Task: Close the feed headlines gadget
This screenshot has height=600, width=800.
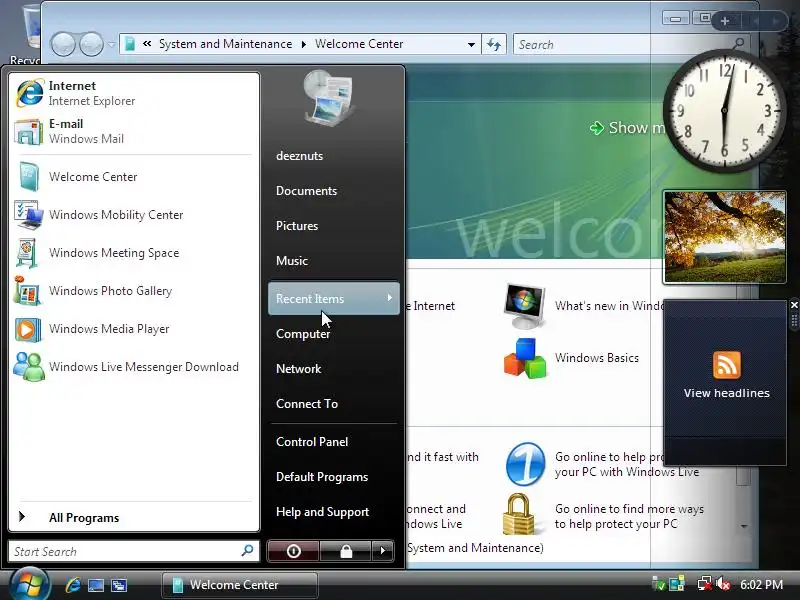Action: coord(794,305)
